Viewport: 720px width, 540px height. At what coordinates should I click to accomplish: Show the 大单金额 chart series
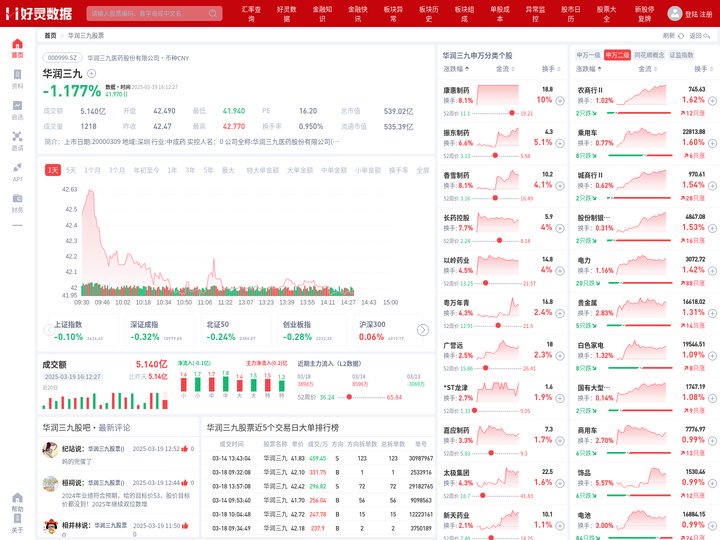300,170
